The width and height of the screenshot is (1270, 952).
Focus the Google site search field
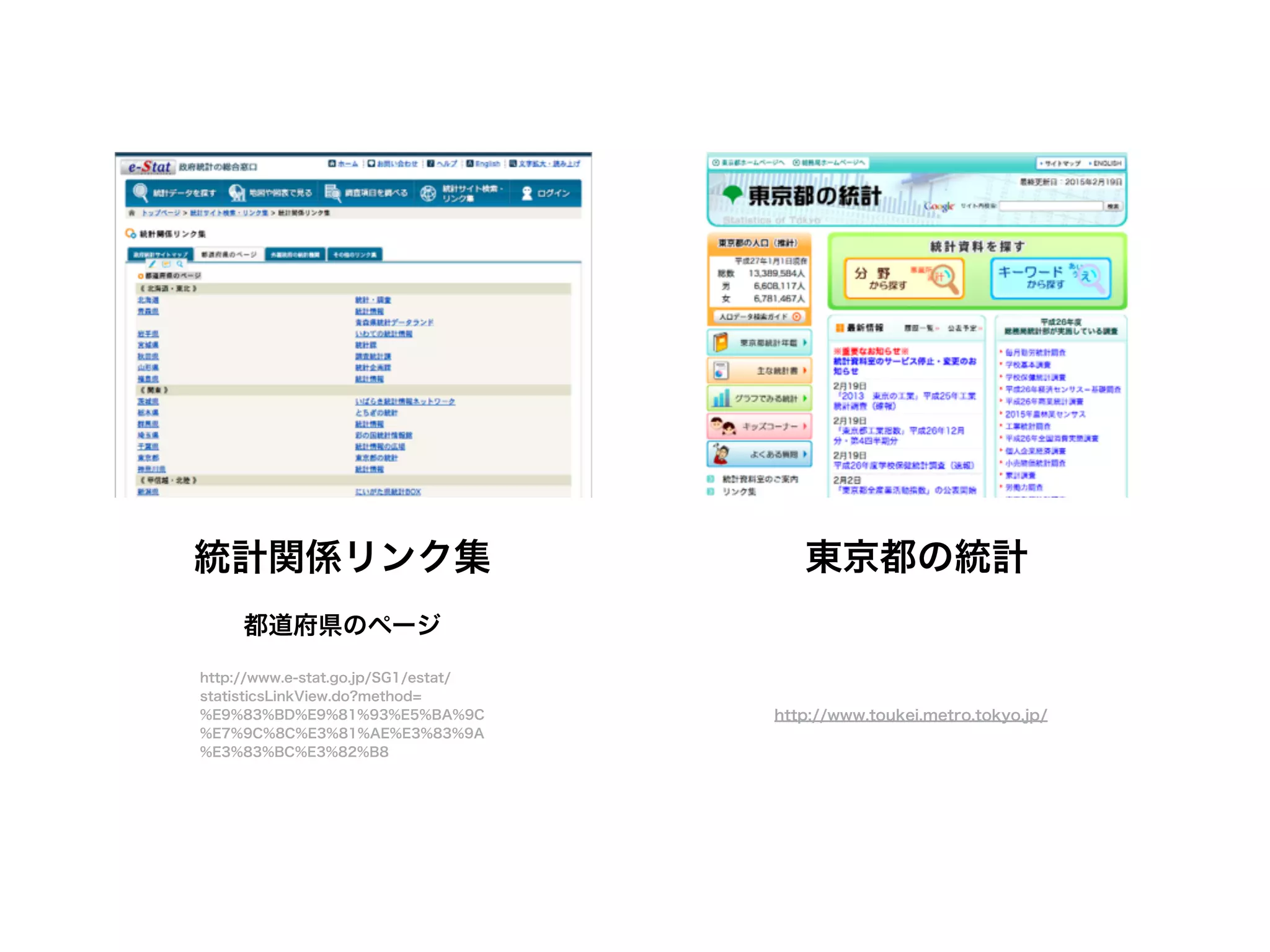pos(1050,206)
